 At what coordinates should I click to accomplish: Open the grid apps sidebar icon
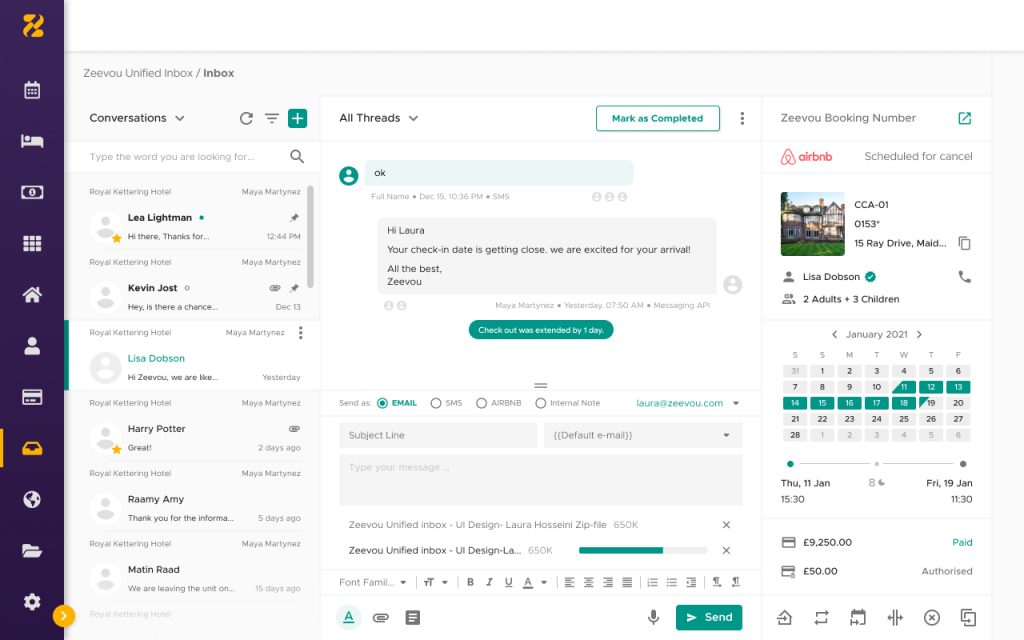tap(32, 244)
